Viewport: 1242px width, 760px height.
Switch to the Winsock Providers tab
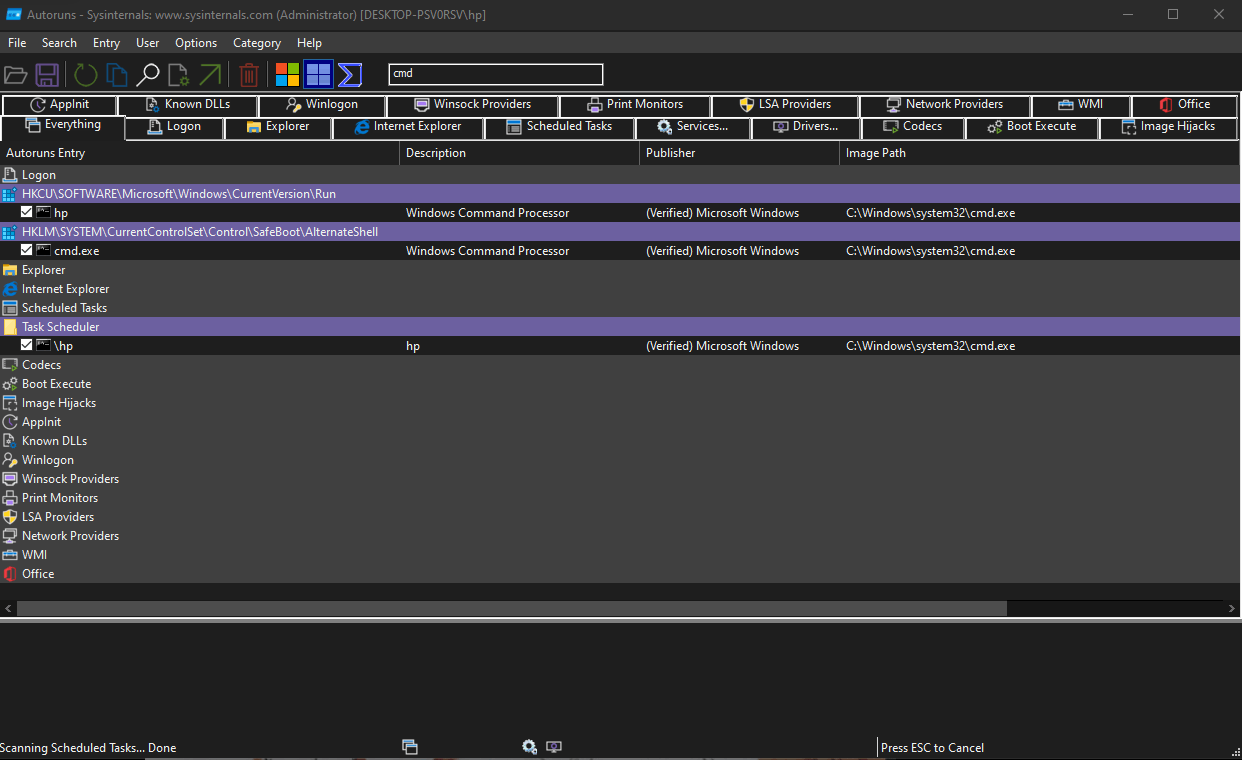[x=472, y=104]
